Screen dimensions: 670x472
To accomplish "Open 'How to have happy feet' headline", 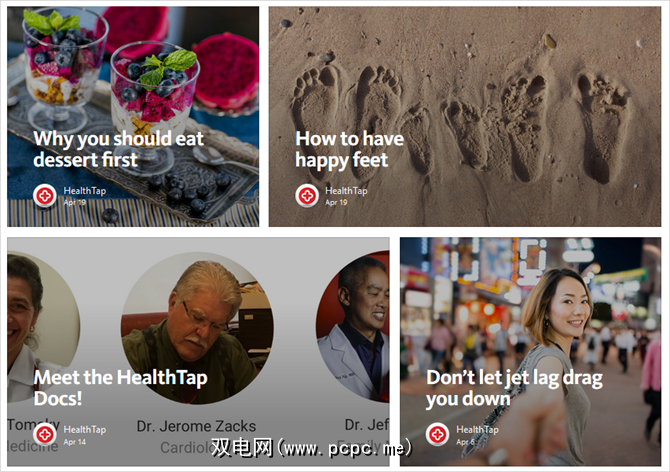I will 350,150.
